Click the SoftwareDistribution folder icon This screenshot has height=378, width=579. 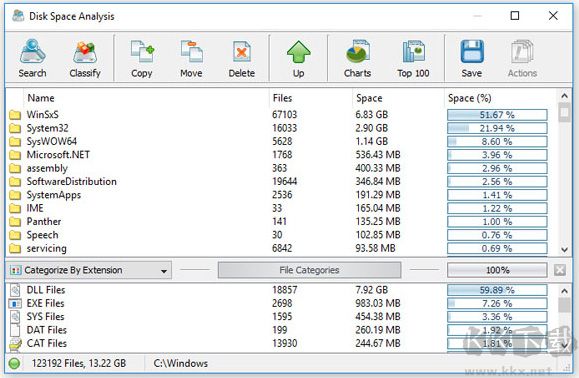coord(15,182)
